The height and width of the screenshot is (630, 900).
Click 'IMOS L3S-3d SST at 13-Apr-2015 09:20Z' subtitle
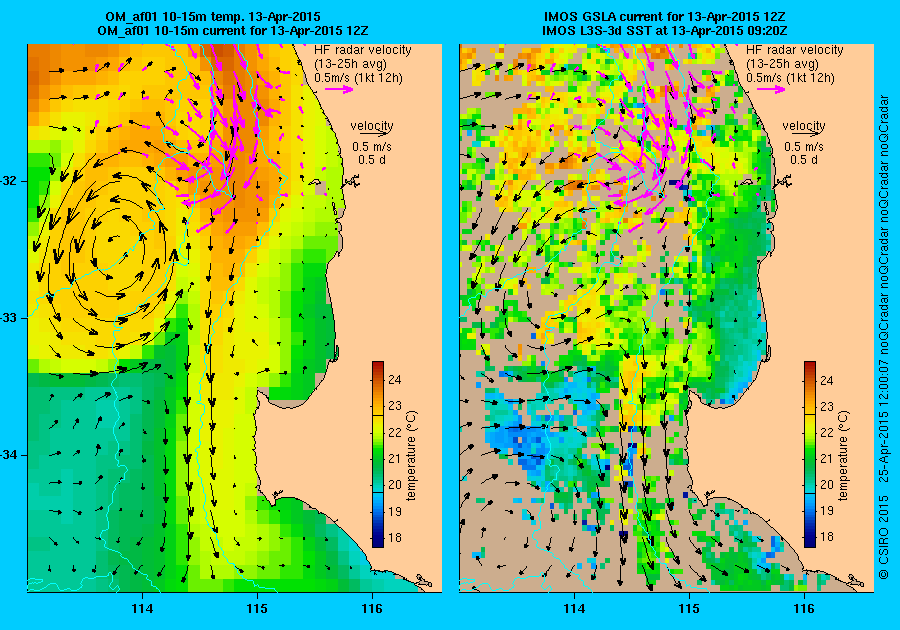pyautogui.click(x=664, y=30)
